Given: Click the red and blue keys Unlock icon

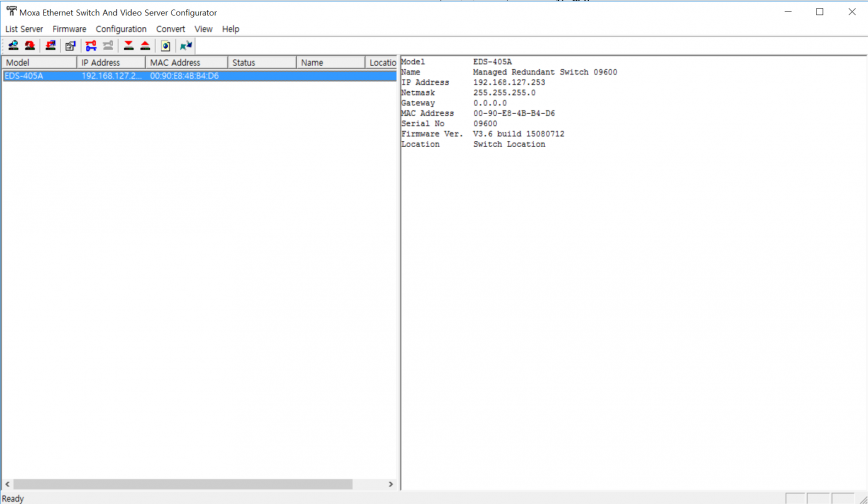Looking at the screenshot, I should pos(91,45).
